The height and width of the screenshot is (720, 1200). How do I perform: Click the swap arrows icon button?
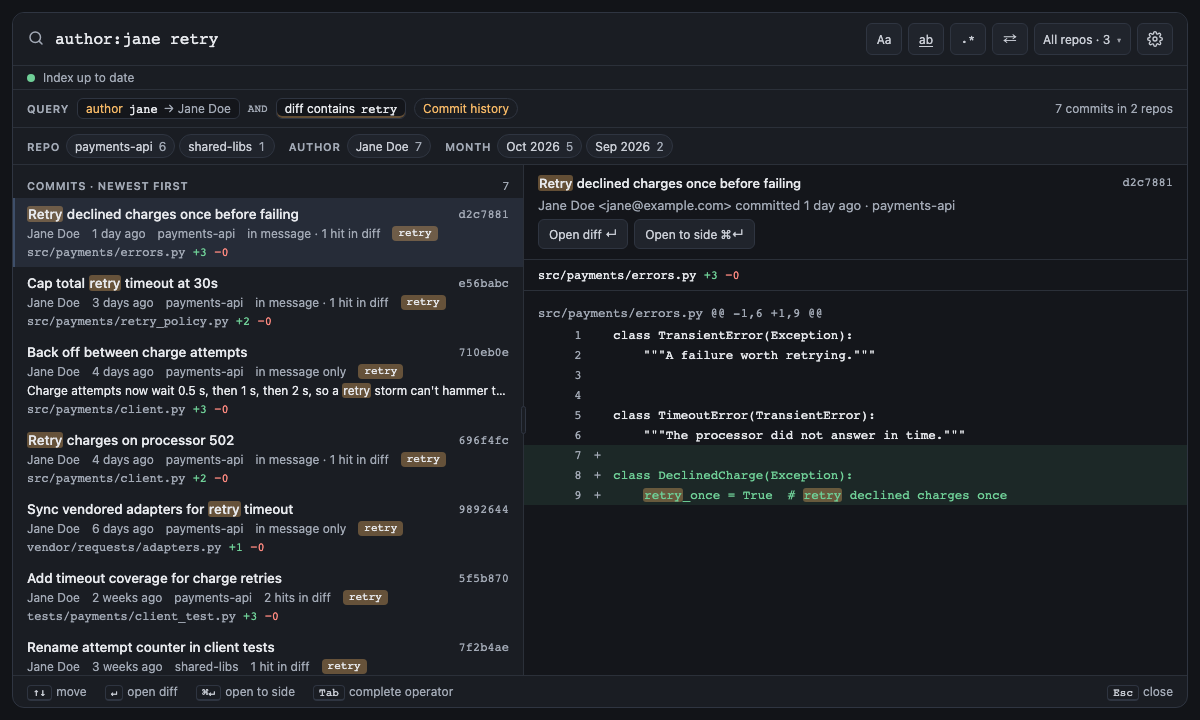click(x=1010, y=39)
